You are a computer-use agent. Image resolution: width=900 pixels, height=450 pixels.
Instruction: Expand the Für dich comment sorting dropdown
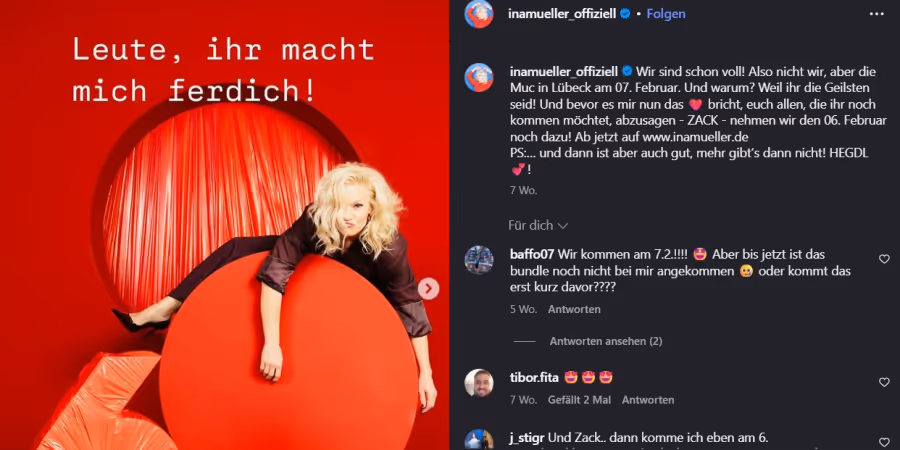pos(538,226)
